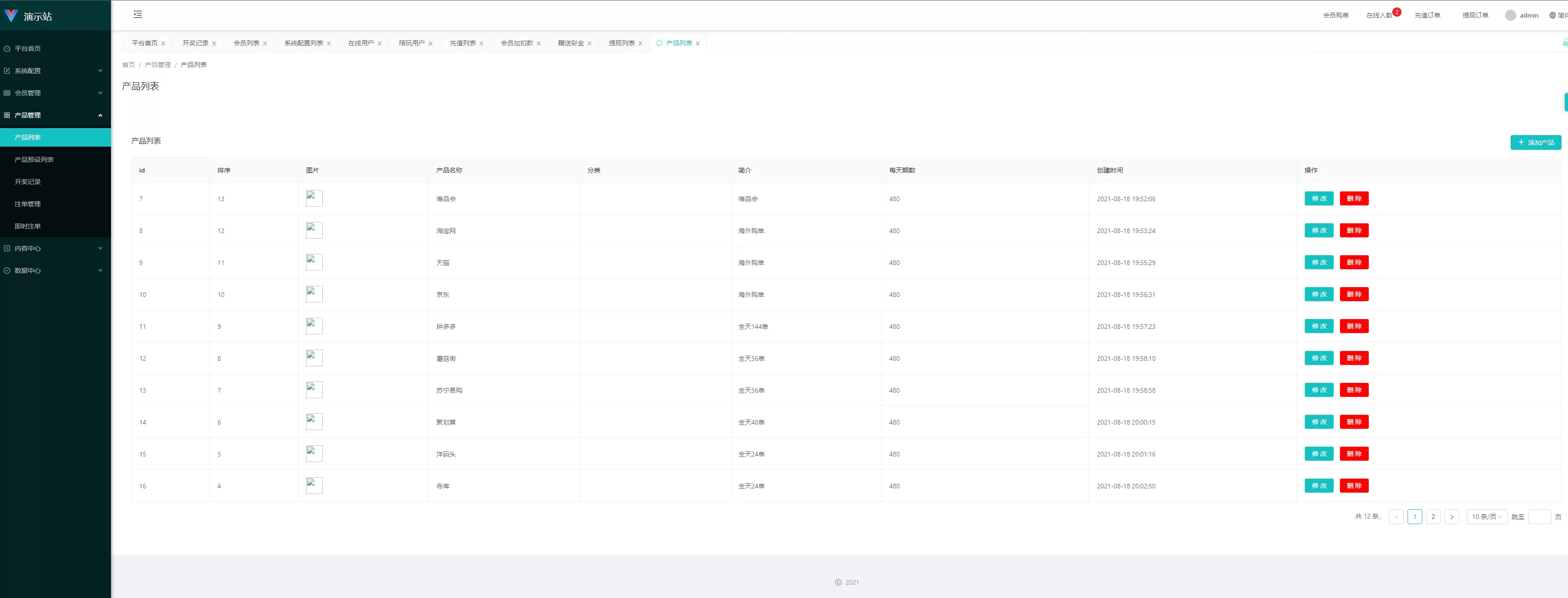1568x598 pixels.
Task: Open 在线人数 with the notification badge
Action: (1379, 15)
